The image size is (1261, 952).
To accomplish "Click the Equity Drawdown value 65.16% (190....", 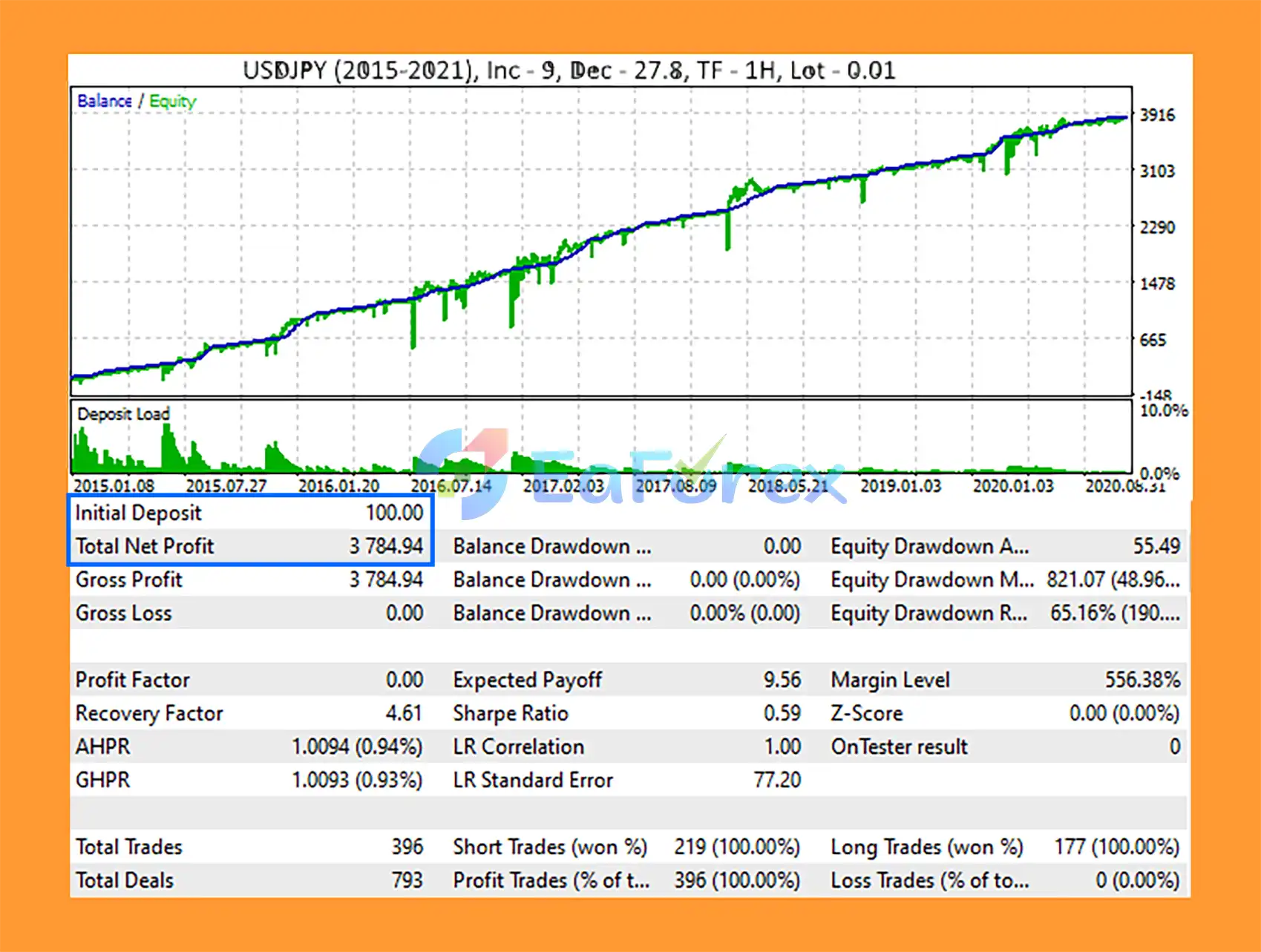I will 1115,613.
